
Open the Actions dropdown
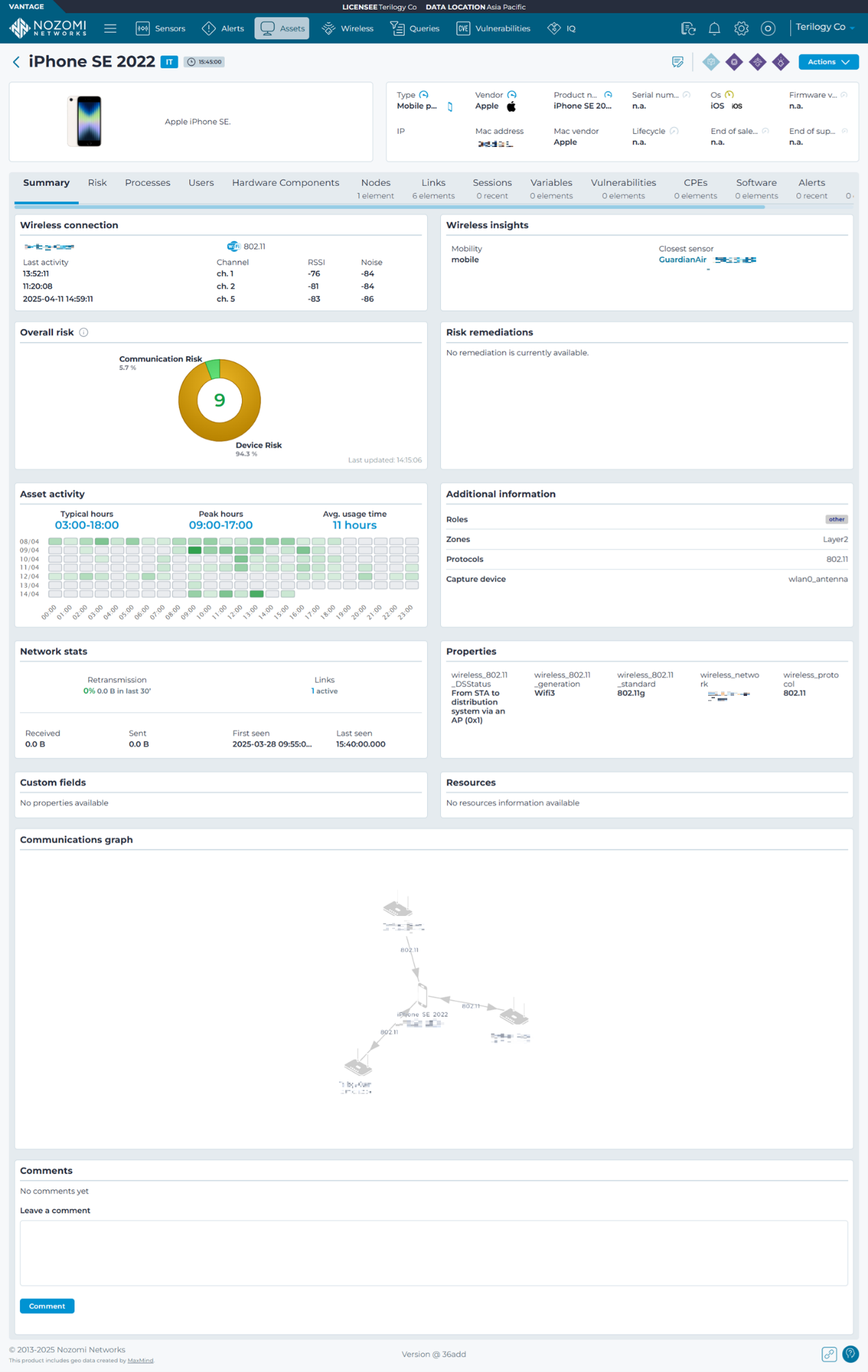(x=828, y=62)
